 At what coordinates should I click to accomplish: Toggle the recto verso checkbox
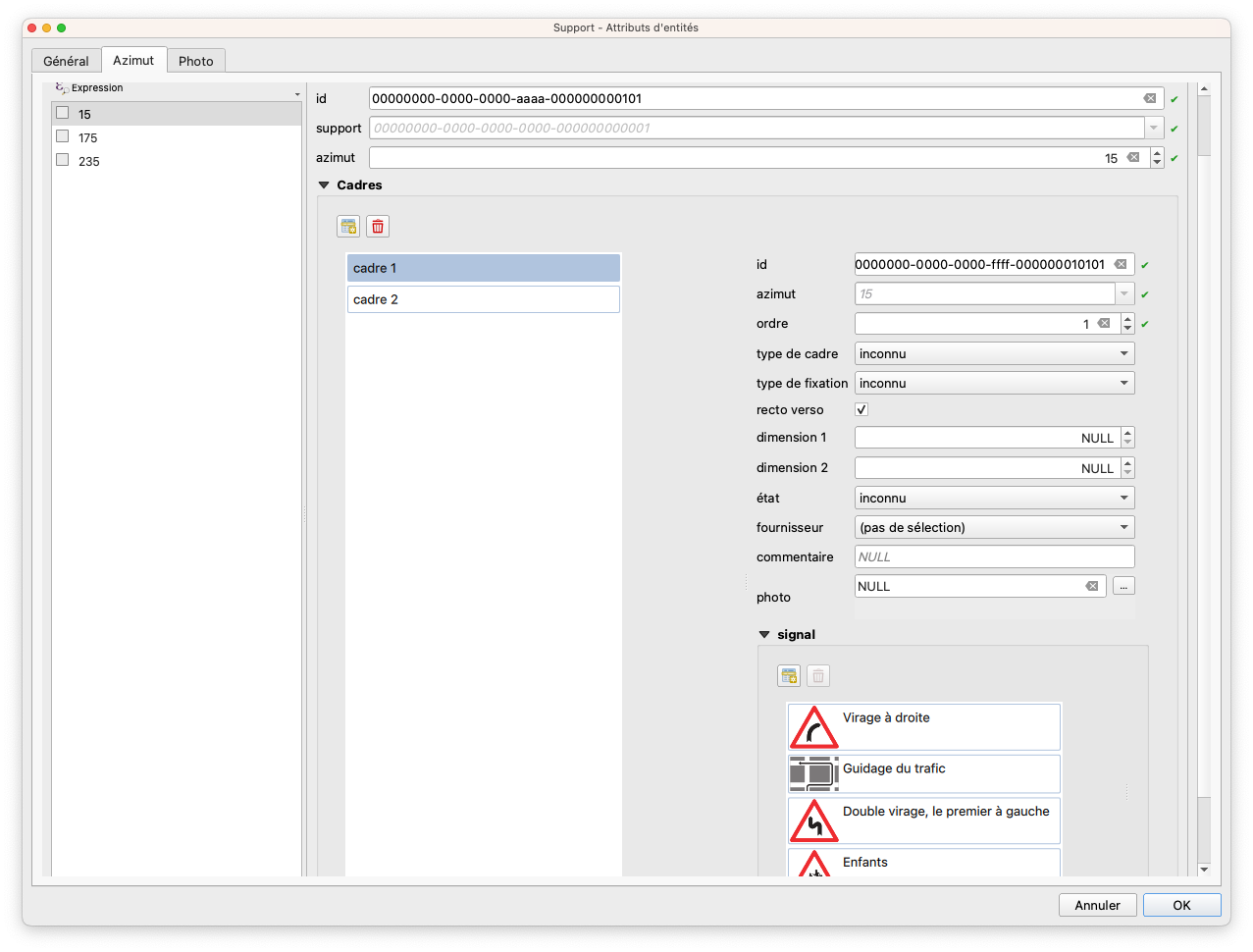[861, 409]
